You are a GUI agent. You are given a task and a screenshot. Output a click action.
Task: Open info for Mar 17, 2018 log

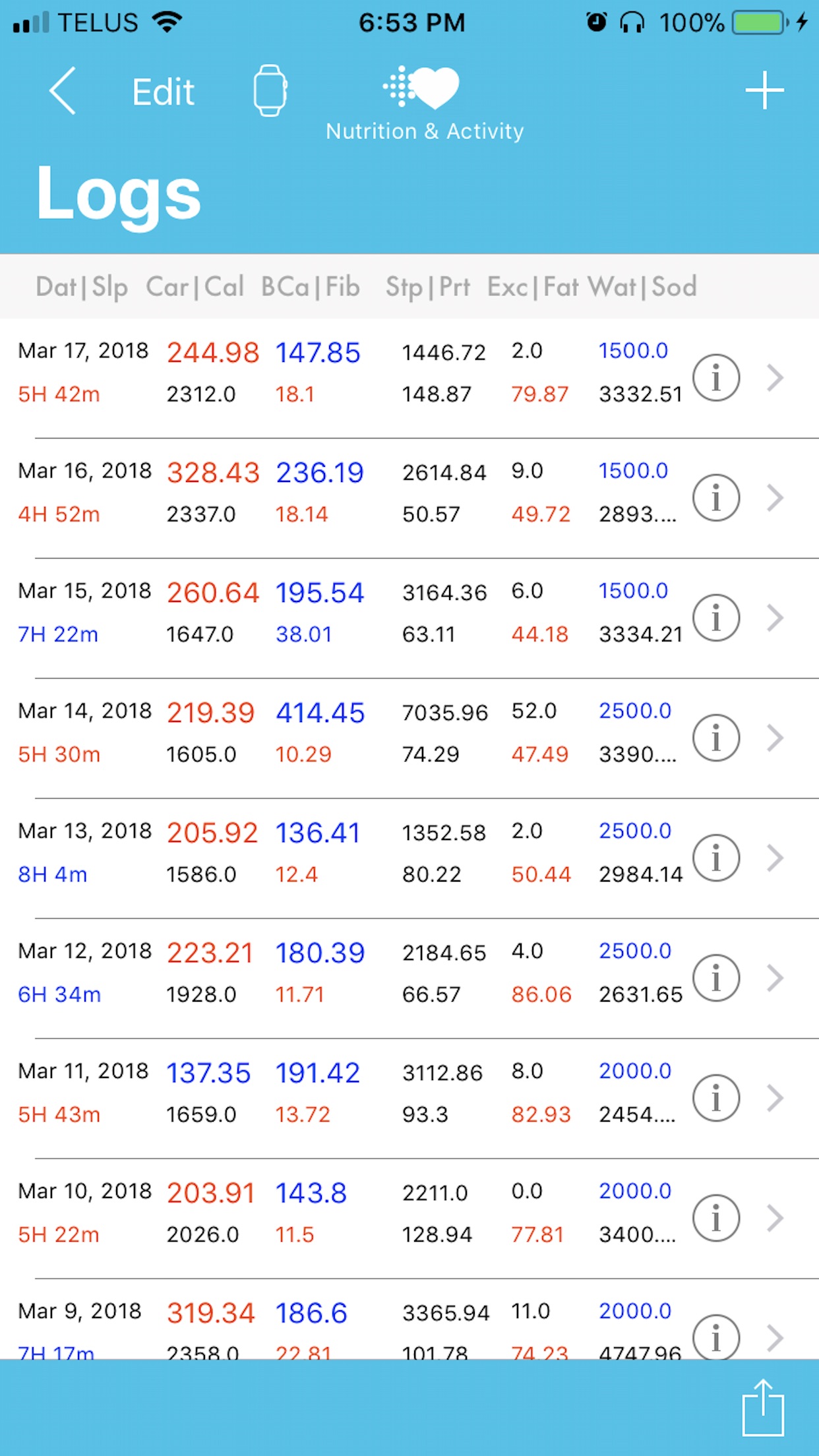point(715,378)
